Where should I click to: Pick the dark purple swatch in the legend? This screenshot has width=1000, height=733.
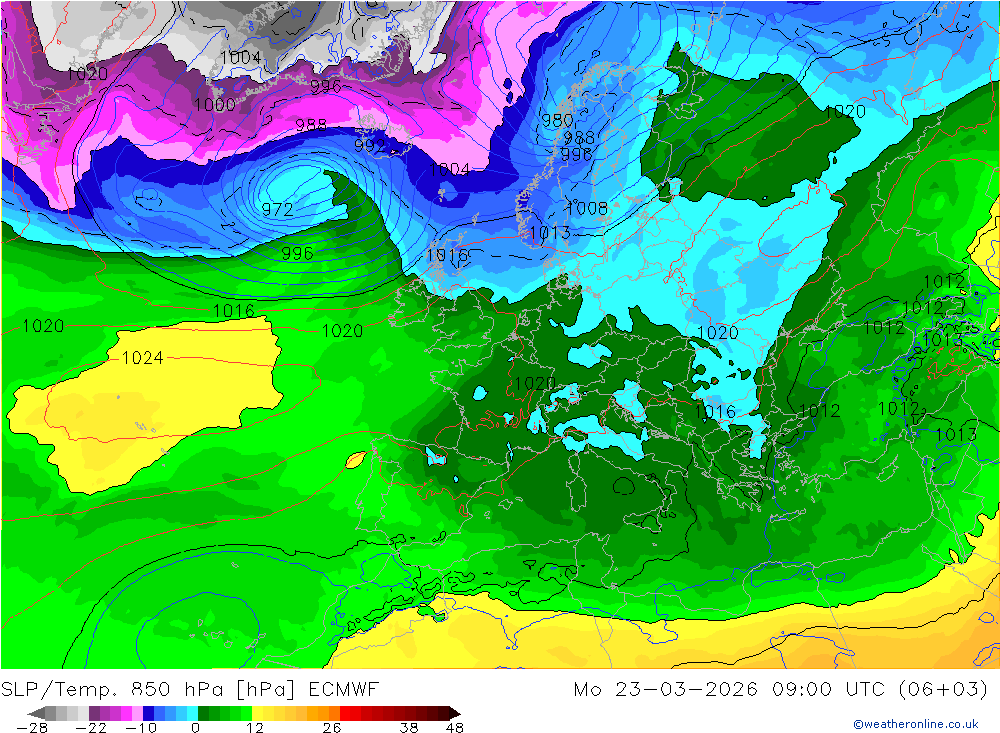pyautogui.click(x=94, y=713)
